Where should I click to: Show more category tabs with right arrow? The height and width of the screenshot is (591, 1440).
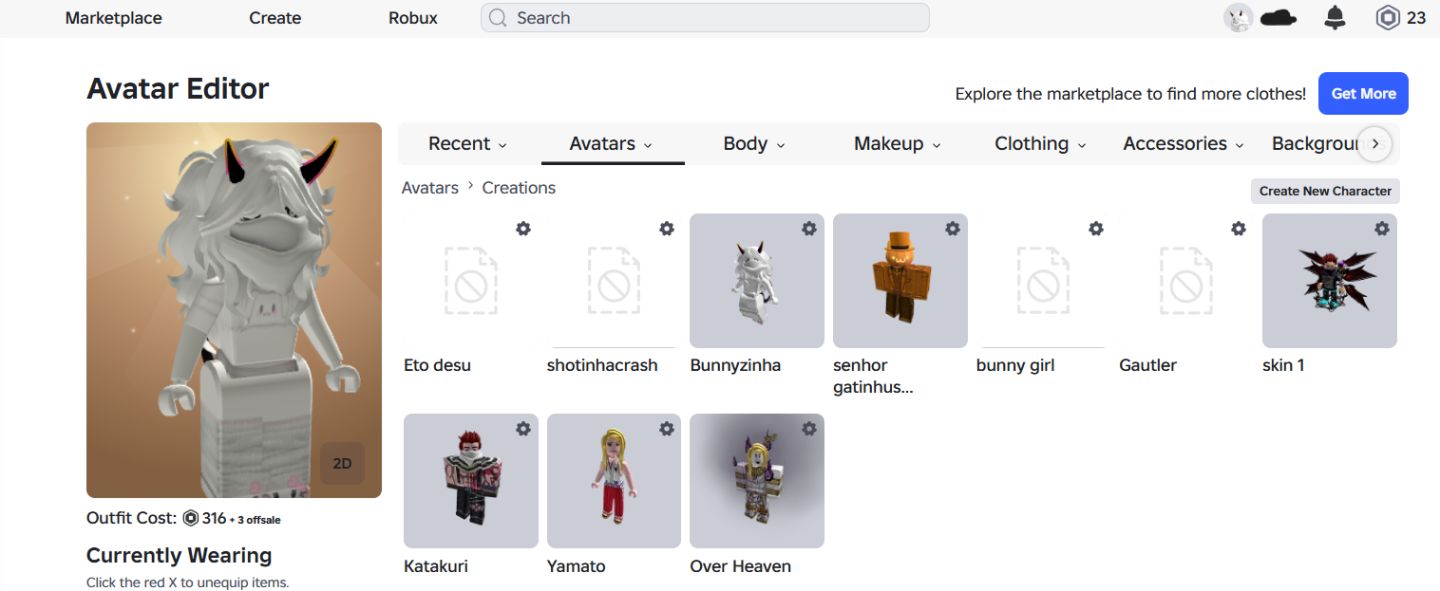(1375, 144)
